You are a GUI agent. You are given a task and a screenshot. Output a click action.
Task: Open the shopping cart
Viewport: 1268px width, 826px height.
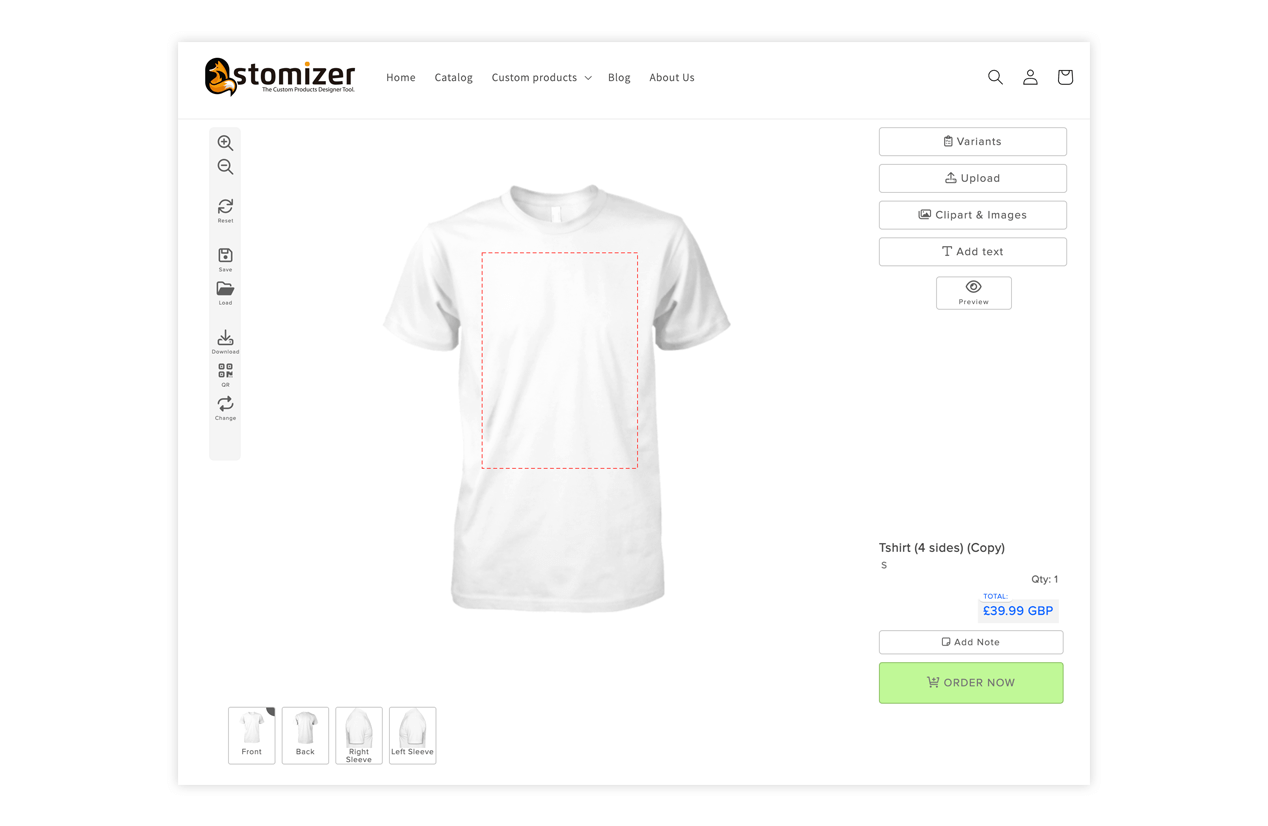[1065, 77]
